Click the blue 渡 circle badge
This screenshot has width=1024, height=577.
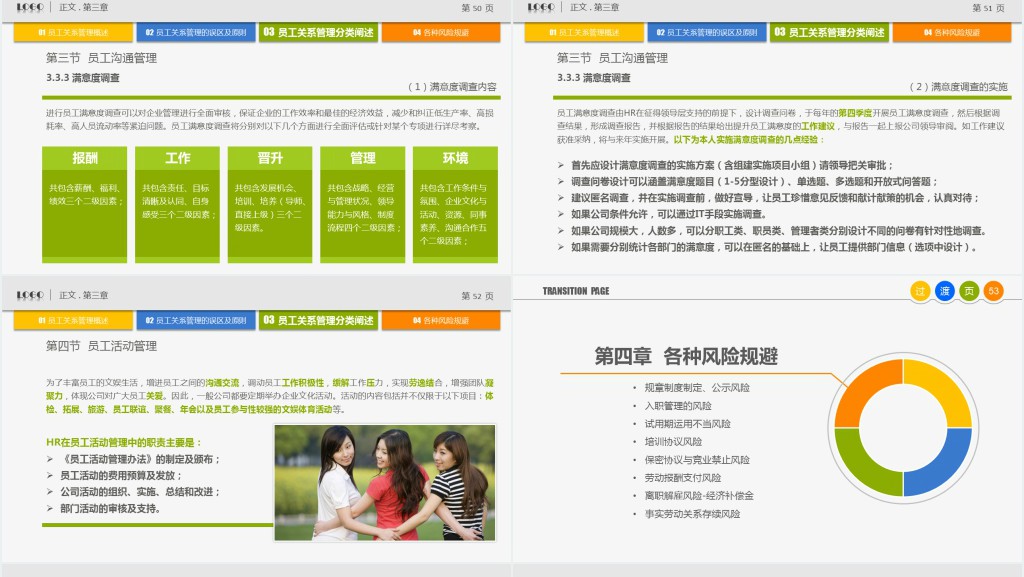[x=944, y=291]
